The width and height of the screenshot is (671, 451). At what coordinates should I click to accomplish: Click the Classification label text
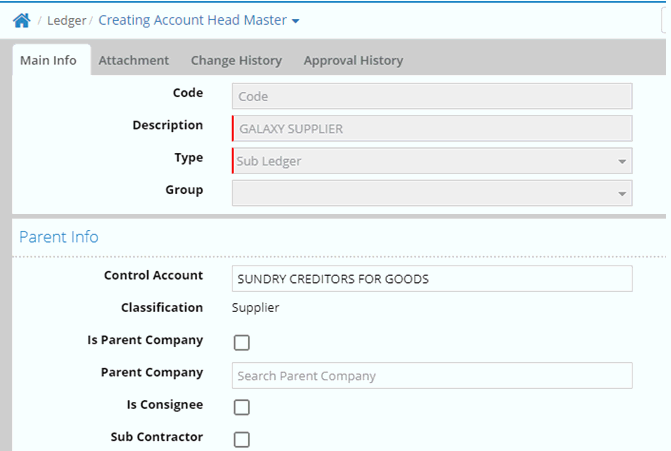162,309
